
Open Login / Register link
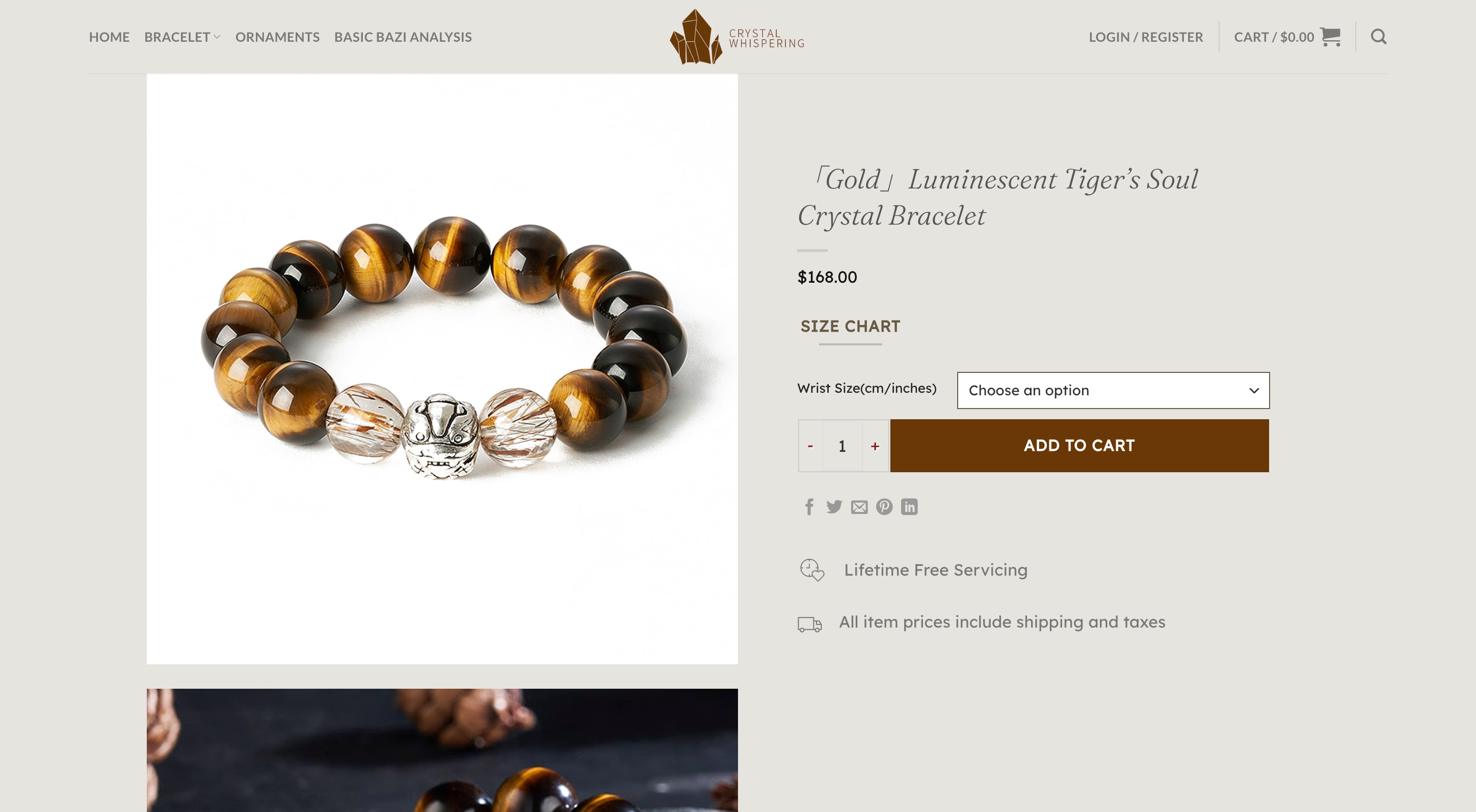point(1145,37)
